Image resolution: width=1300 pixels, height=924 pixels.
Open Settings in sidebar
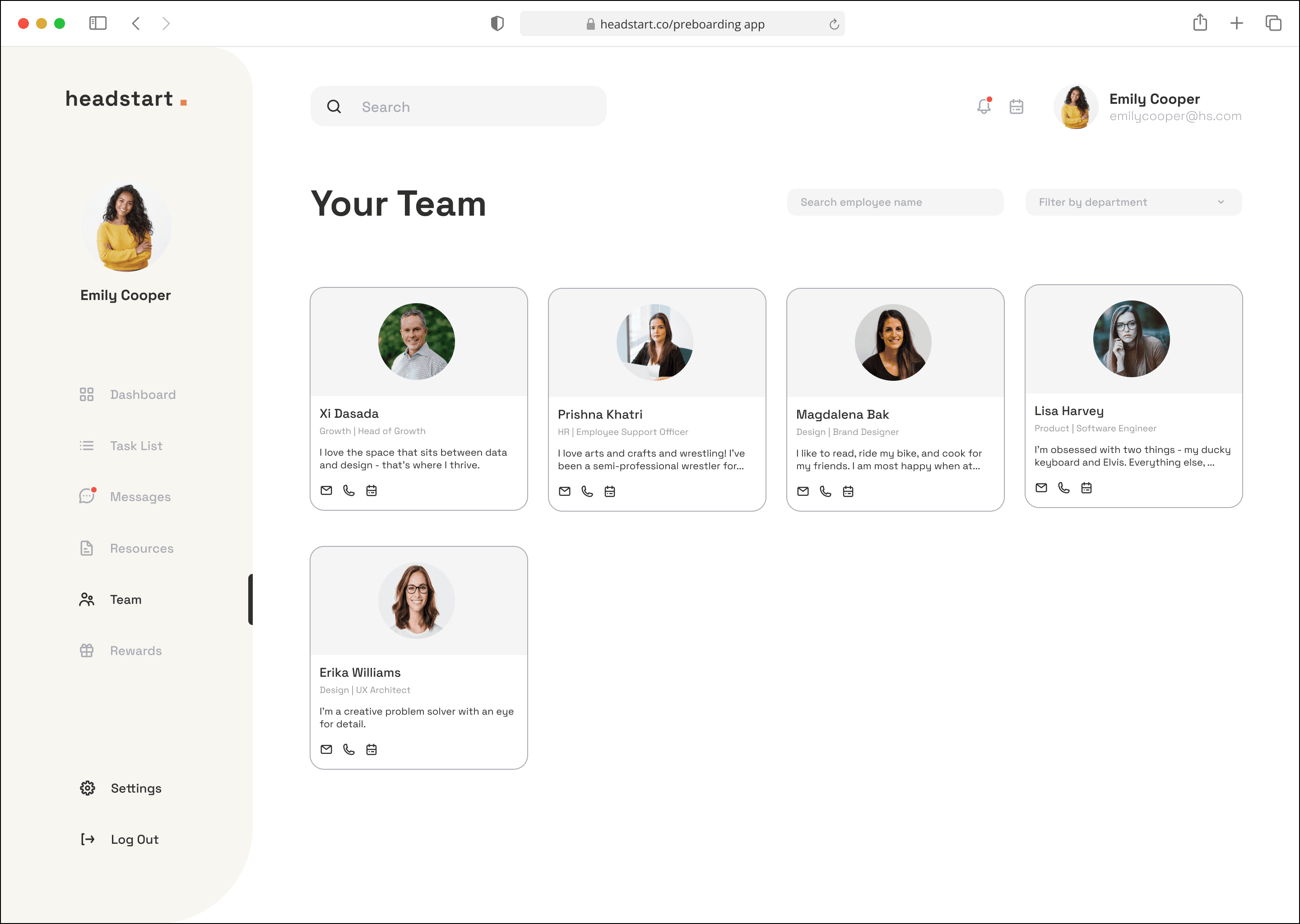[x=135, y=788]
